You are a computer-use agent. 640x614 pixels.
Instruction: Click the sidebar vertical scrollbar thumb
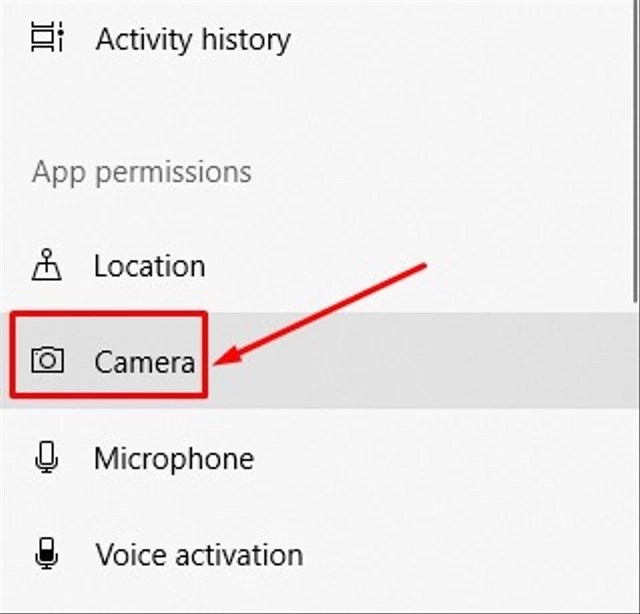pyautogui.click(x=636, y=151)
